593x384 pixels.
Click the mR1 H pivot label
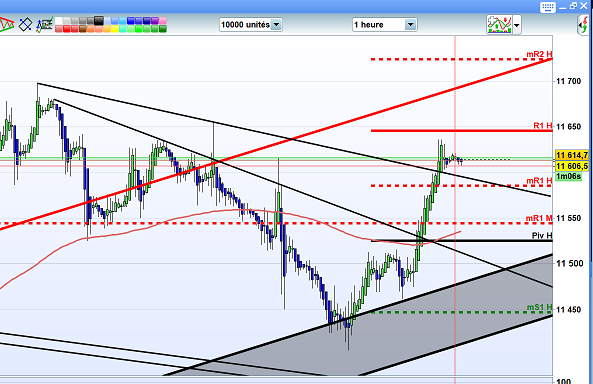tap(539, 181)
